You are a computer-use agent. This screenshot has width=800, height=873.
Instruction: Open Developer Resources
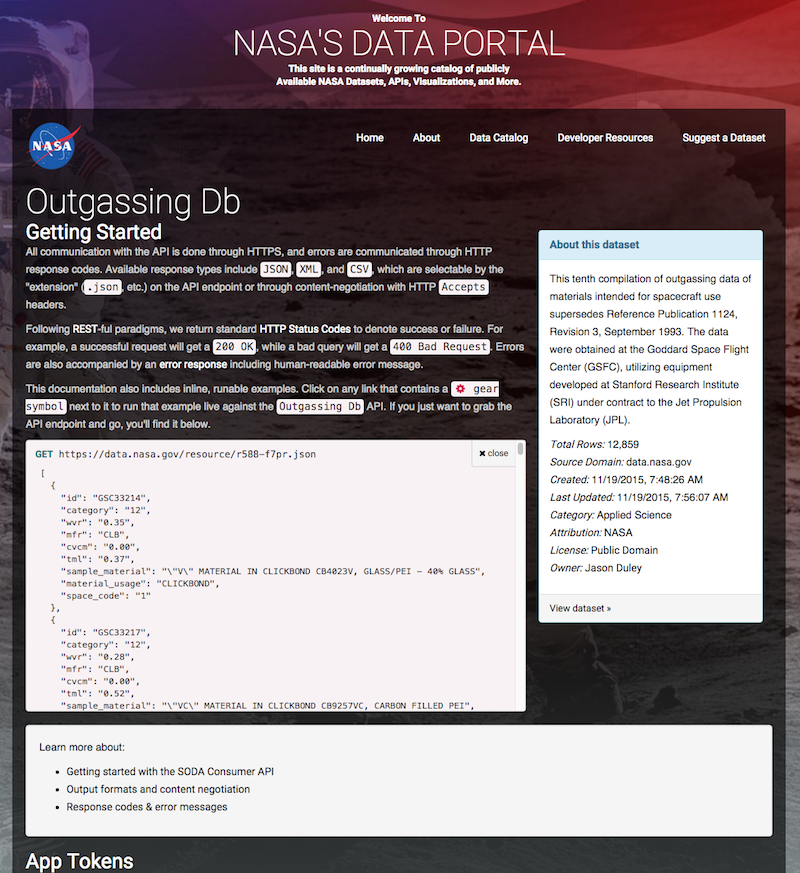605,138
